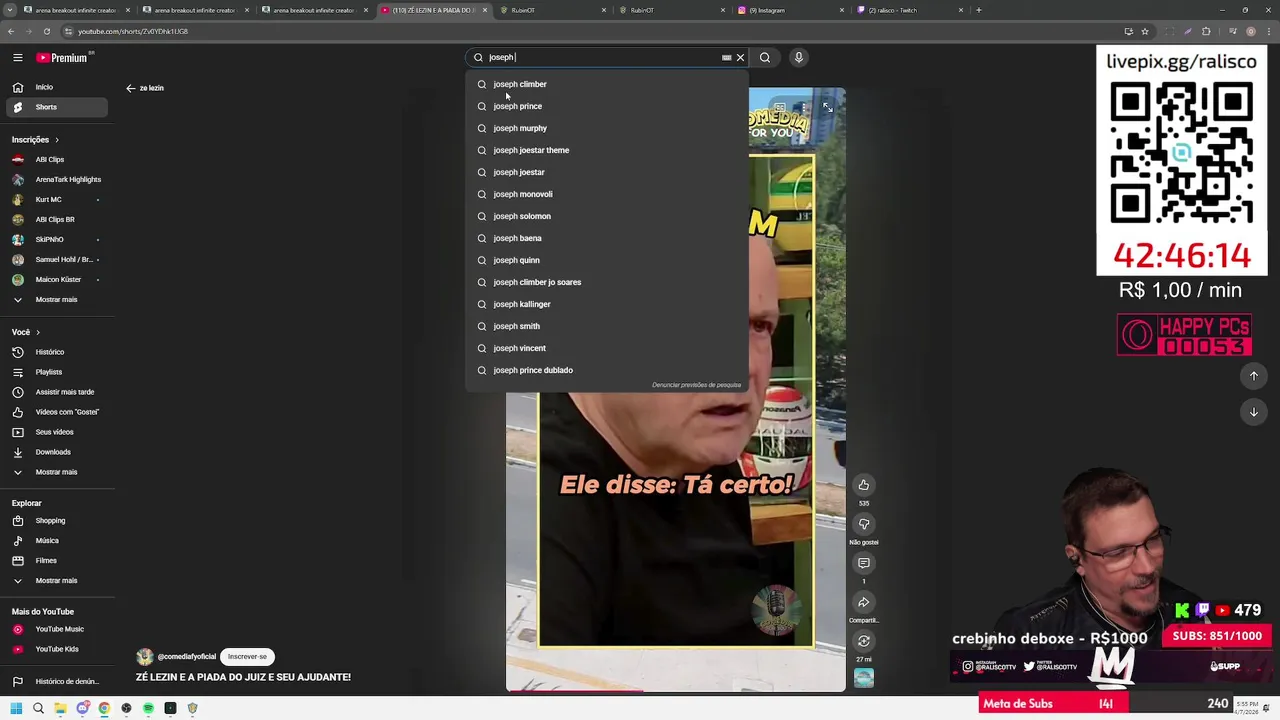Open Seus vídeos

coord(57,432)
